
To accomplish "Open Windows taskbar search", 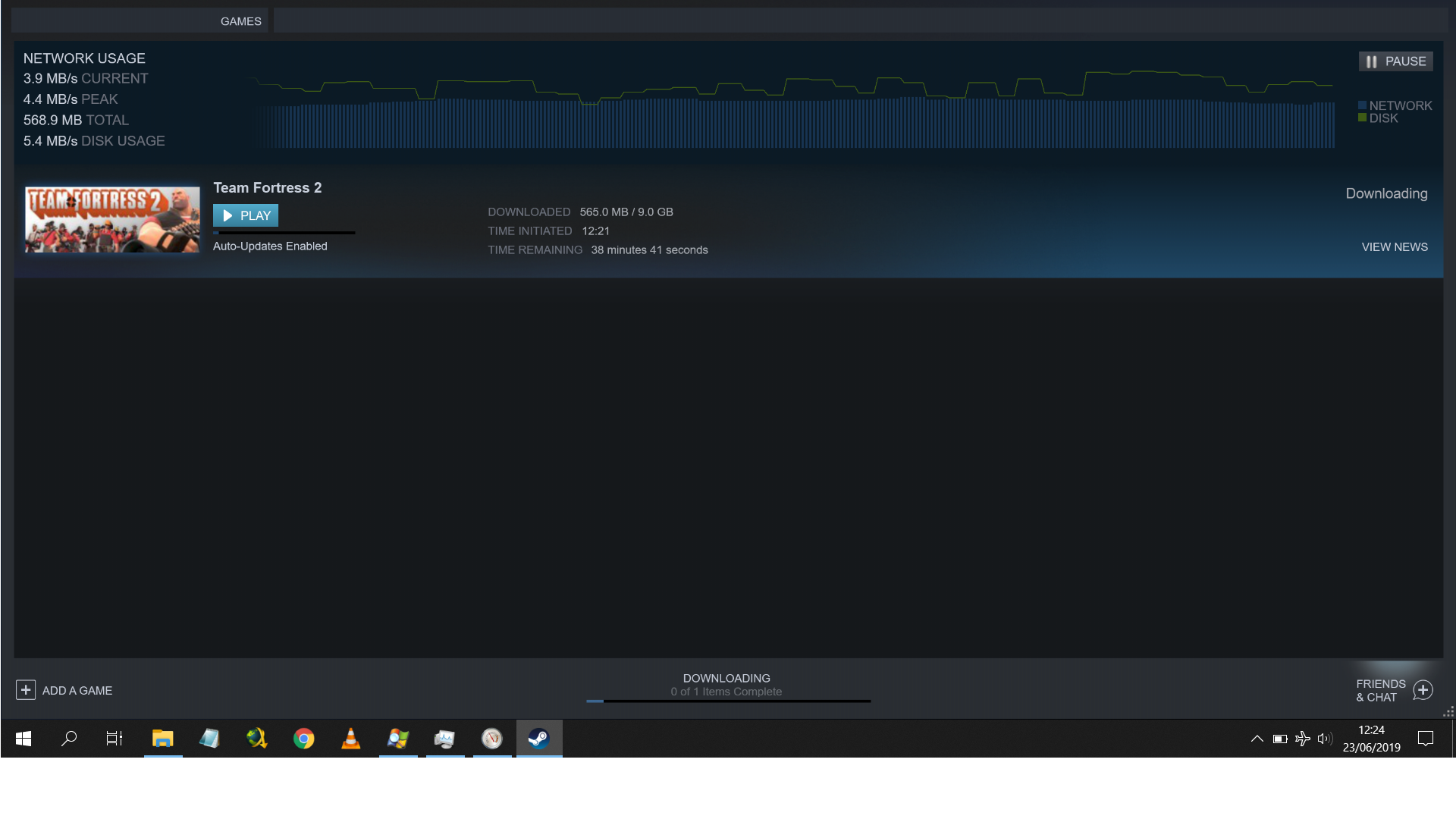I will 69,739.
